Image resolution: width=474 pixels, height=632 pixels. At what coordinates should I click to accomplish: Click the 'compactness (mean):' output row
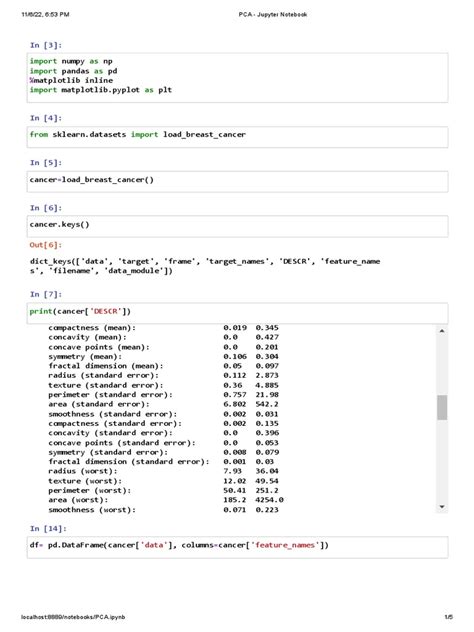(163, 328)
